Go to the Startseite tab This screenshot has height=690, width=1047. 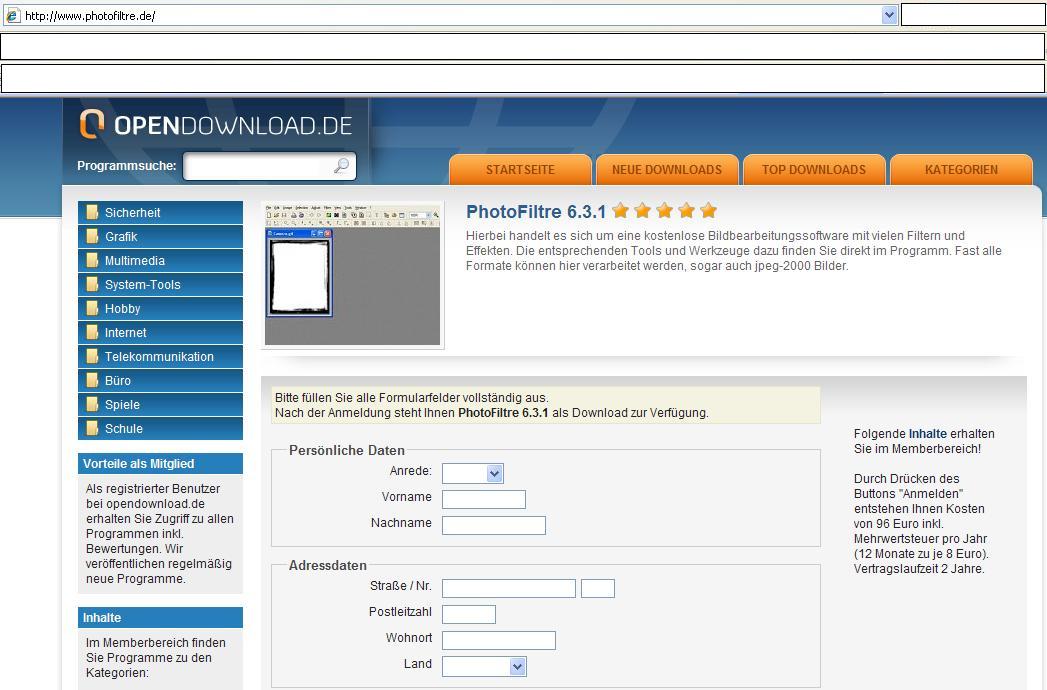point(520,170)
